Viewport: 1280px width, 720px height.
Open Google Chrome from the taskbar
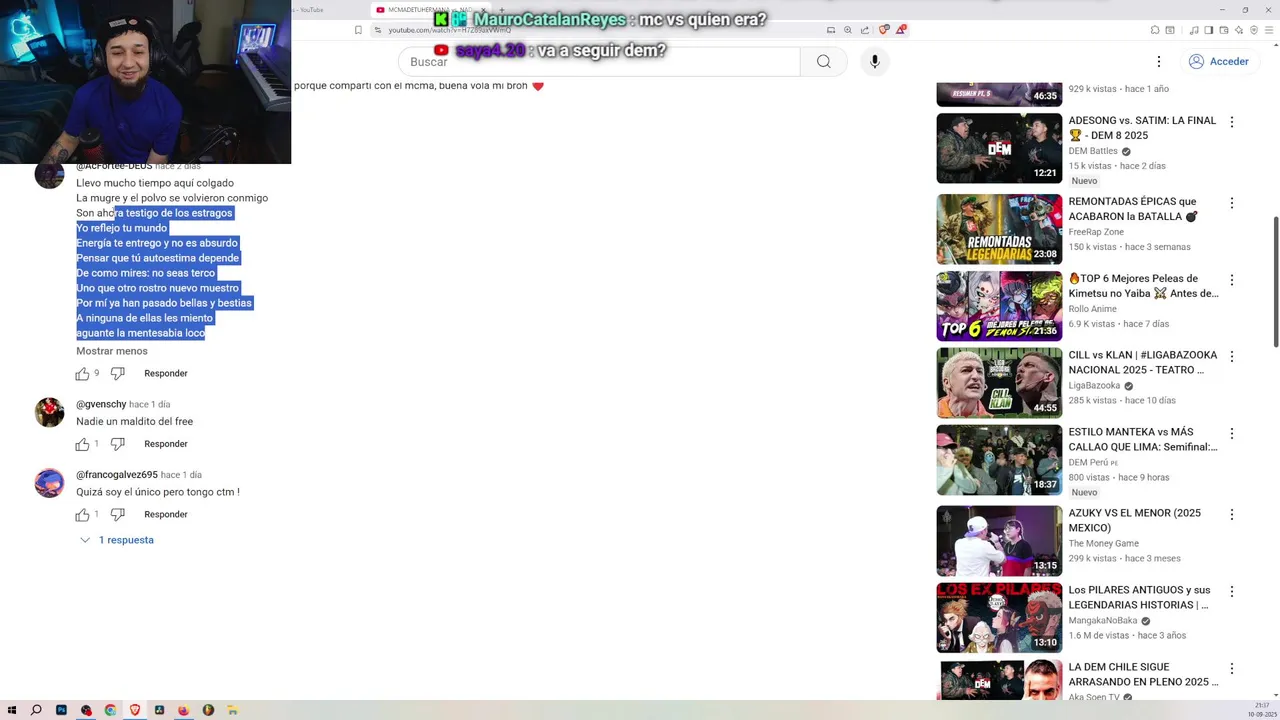pyautogui.click(x=110, y=710)
